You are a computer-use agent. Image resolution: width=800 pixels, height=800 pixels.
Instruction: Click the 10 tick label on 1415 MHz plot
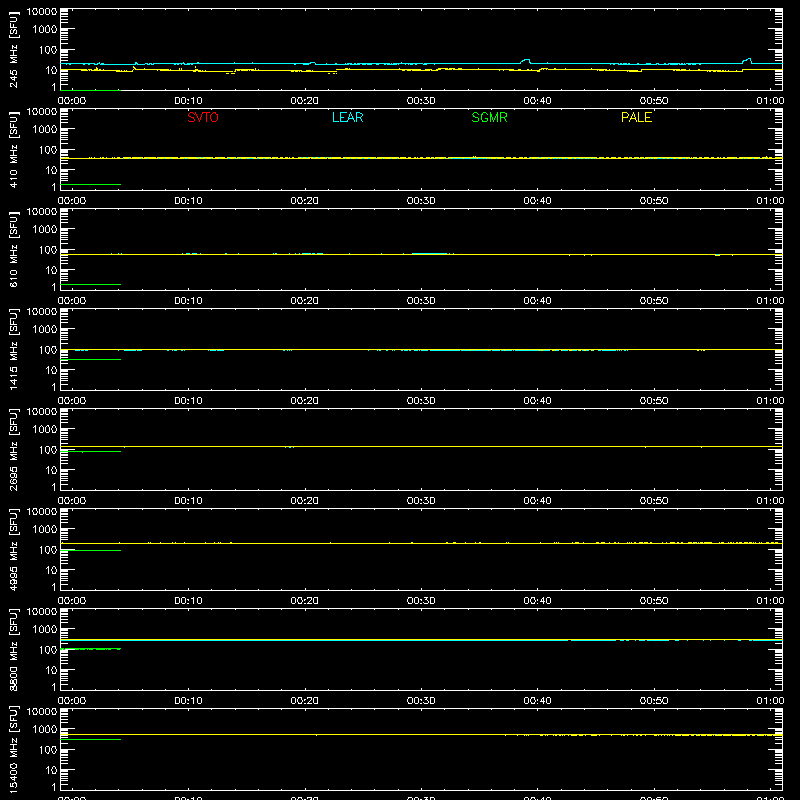click(x=51, y=370)
